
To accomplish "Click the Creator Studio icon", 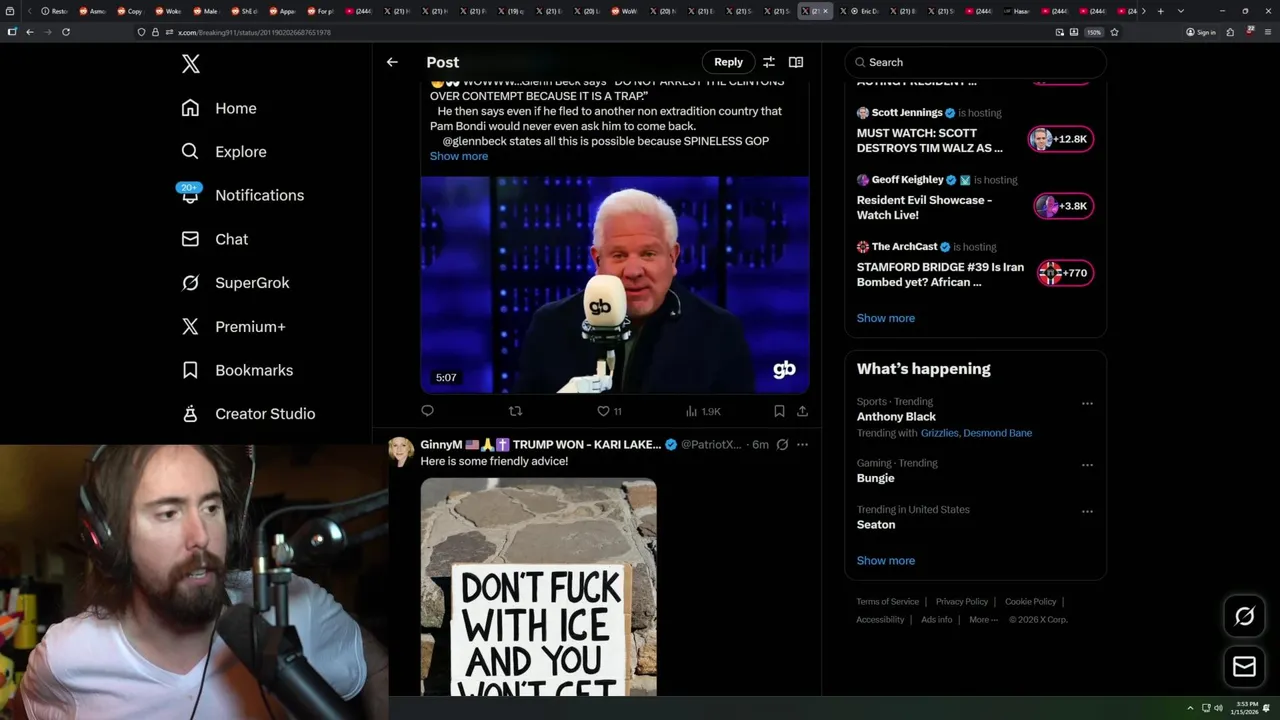I will tap(190, 414).
